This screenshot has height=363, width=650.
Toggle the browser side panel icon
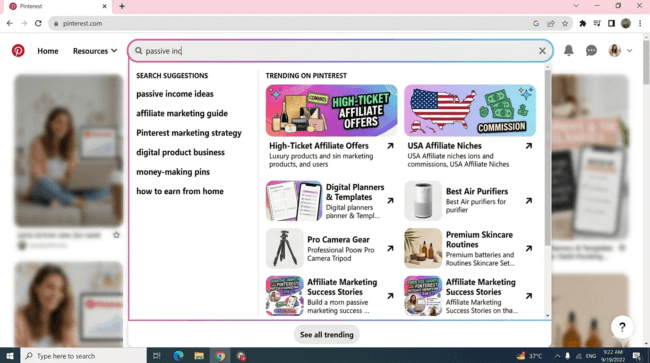(611, 24)
